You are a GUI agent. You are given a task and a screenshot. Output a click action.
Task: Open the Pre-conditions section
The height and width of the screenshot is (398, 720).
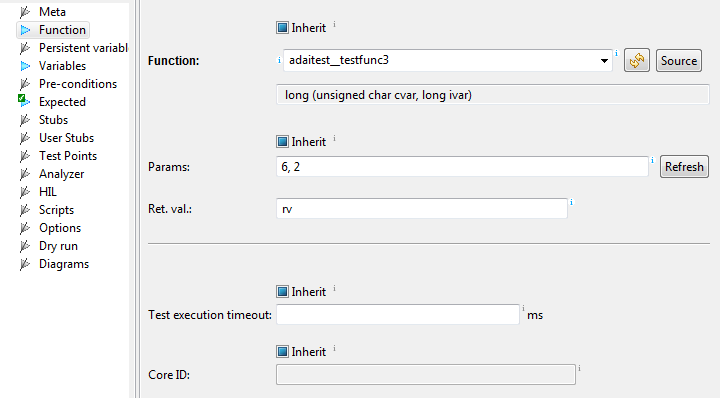click(x=78, y=84)
